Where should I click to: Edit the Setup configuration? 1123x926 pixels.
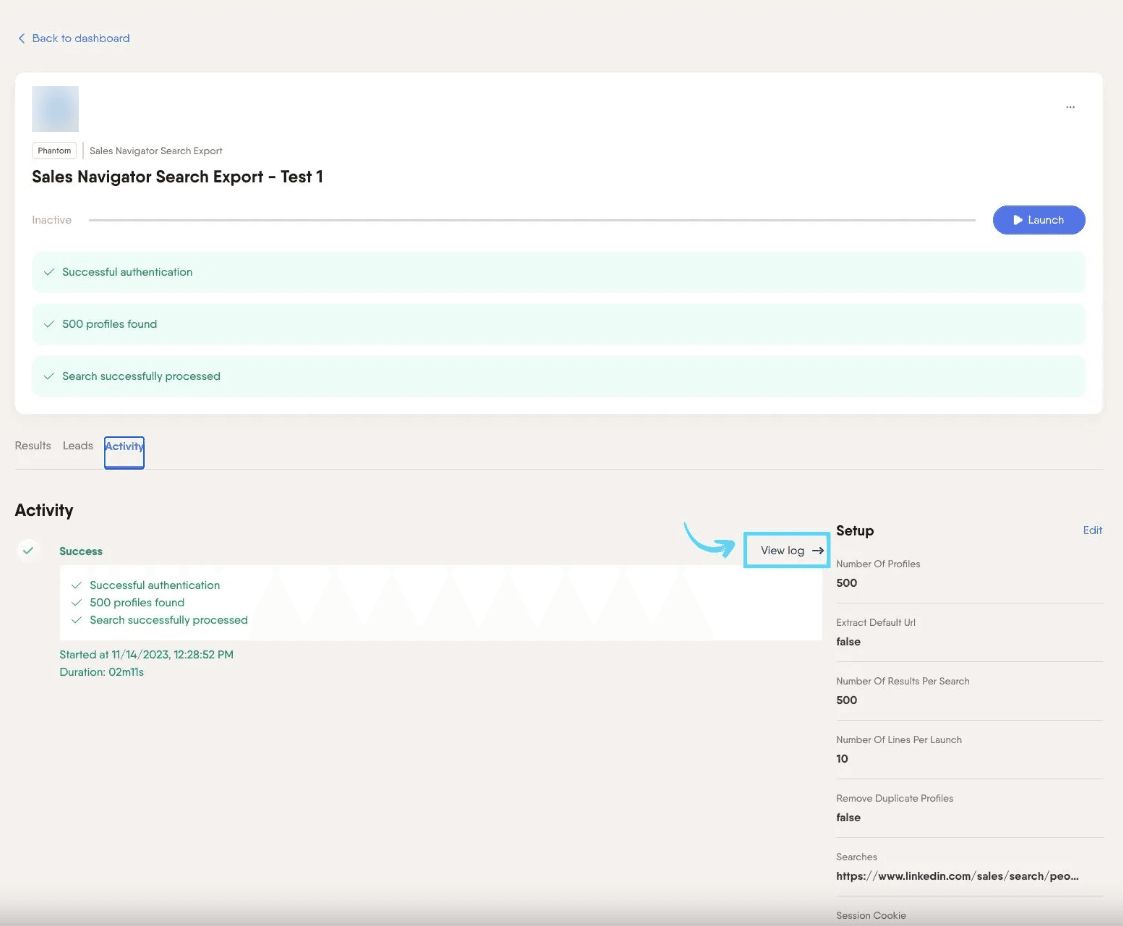(x=1092, y=530)
